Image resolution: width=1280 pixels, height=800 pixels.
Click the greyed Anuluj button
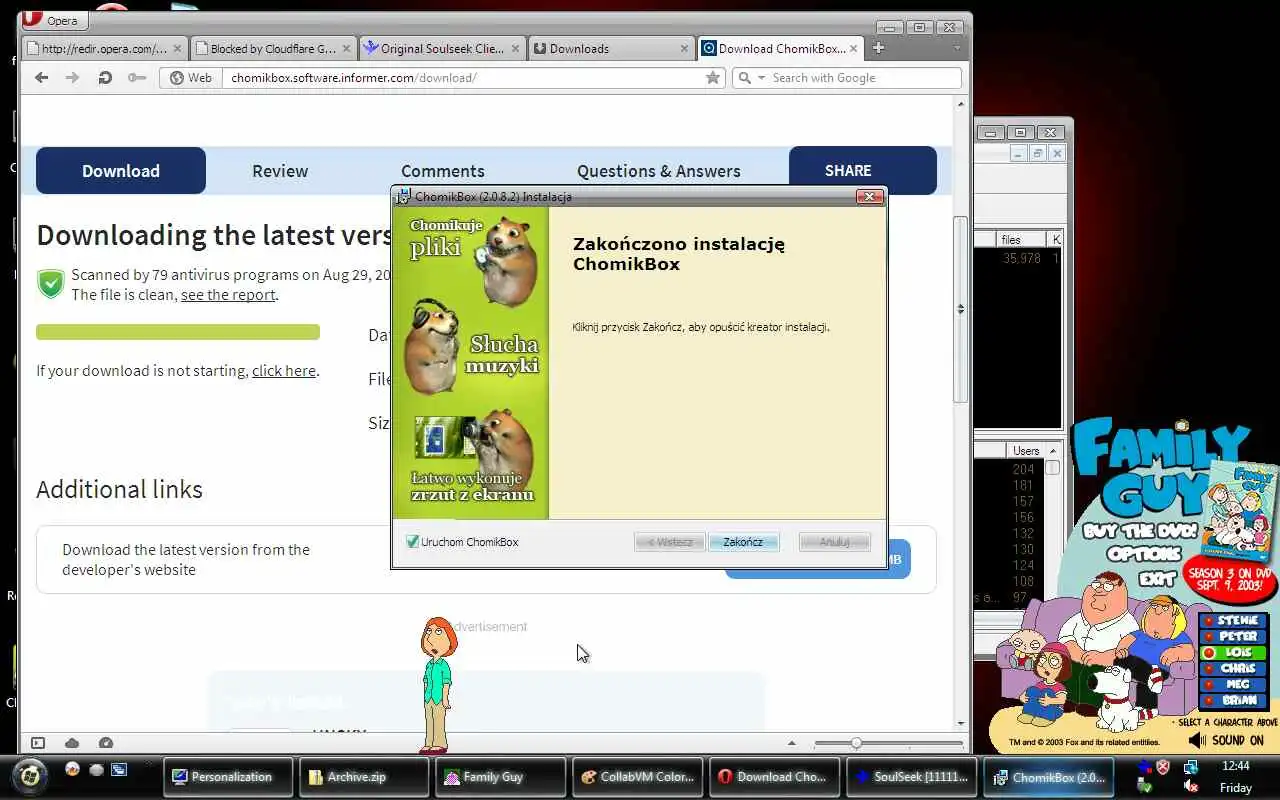click(834, 542)
